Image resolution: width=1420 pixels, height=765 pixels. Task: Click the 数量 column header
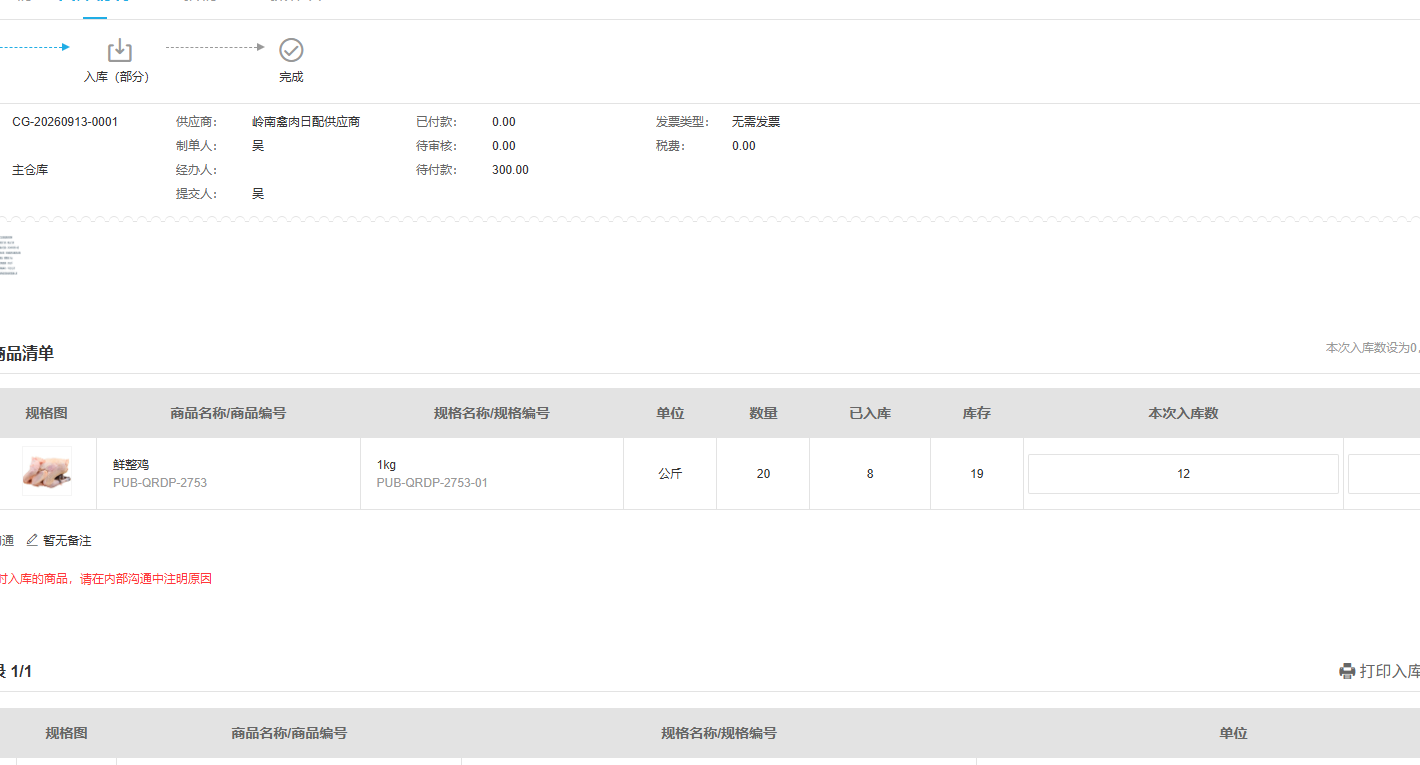pos(763,413)
